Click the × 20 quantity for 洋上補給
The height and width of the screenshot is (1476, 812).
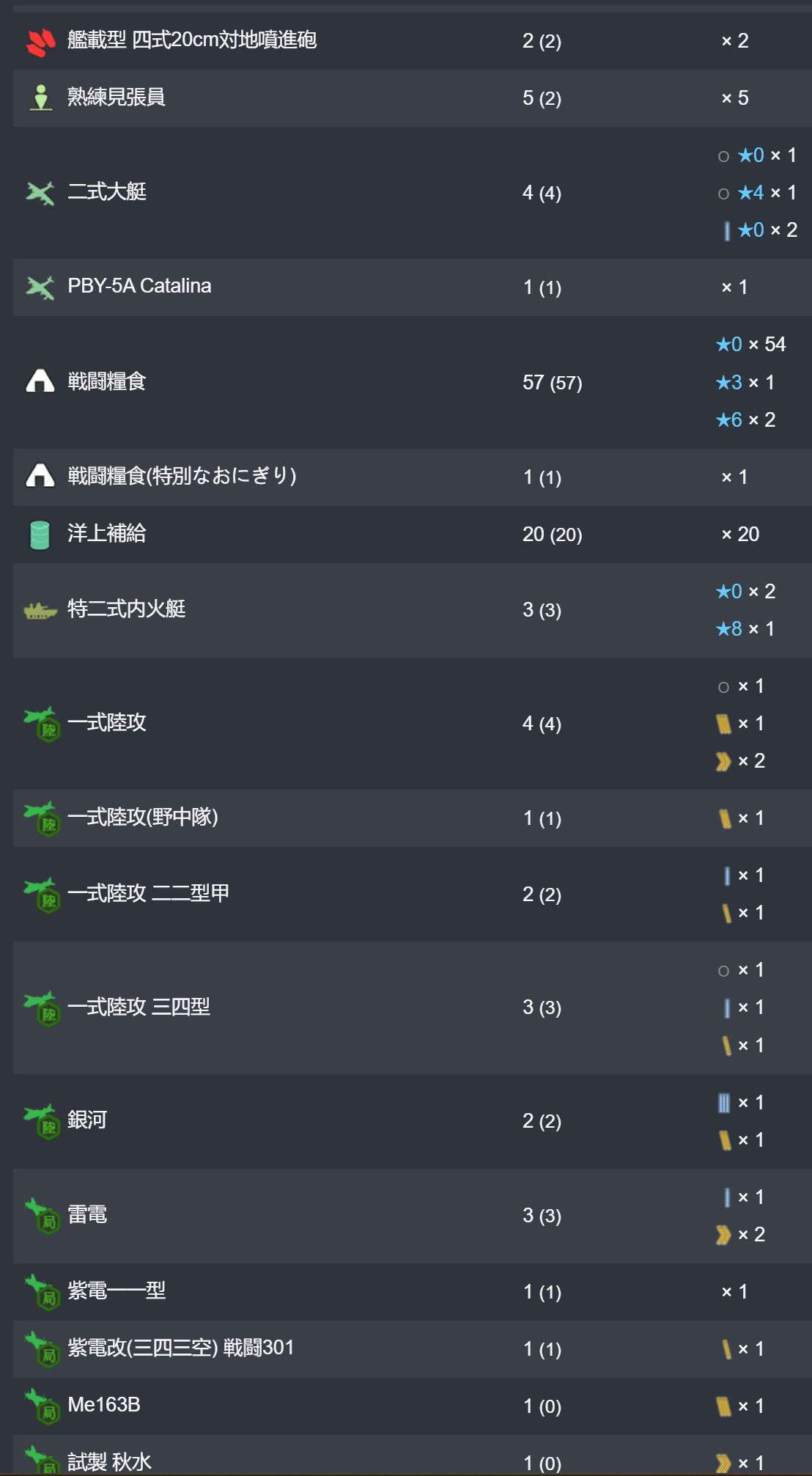[x=740, y=535]
